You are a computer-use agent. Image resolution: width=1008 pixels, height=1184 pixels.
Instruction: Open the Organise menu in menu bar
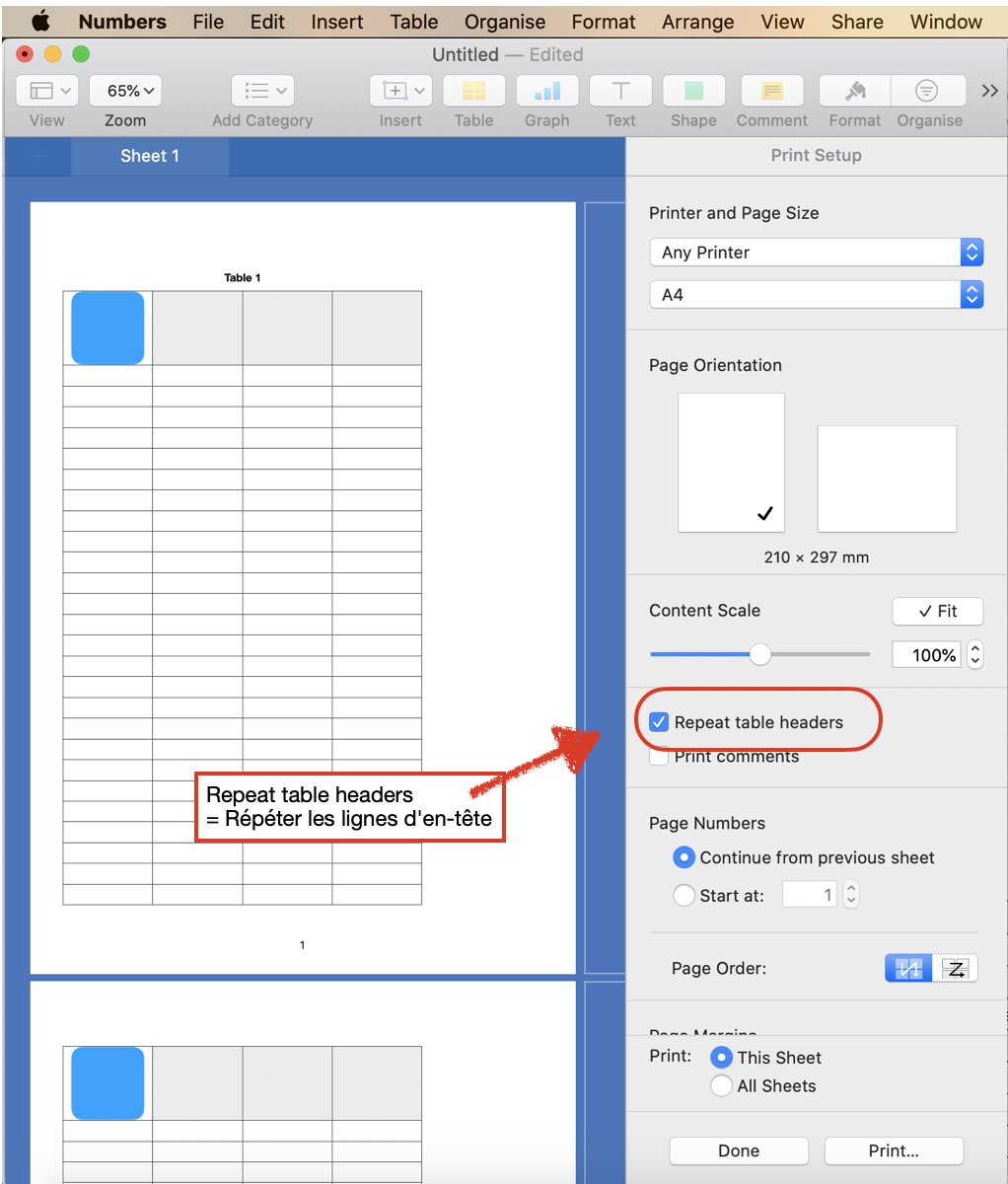(505, 22)
